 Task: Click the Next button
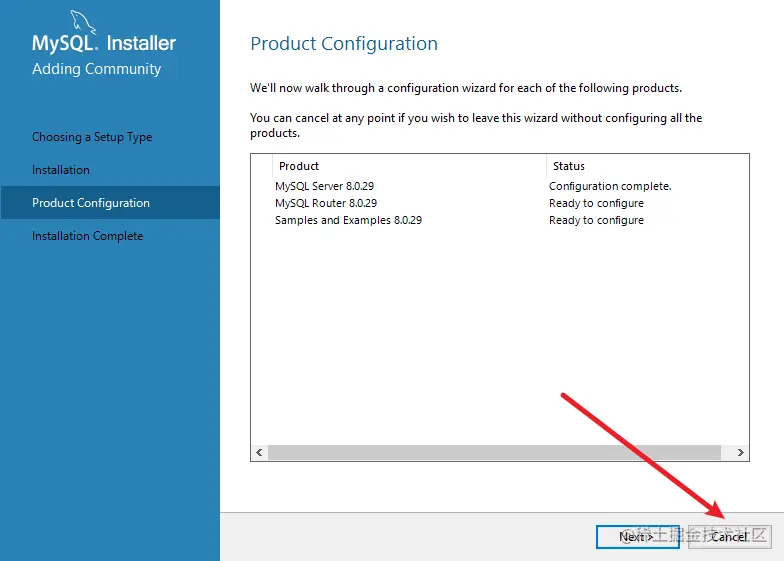point(638,536)
